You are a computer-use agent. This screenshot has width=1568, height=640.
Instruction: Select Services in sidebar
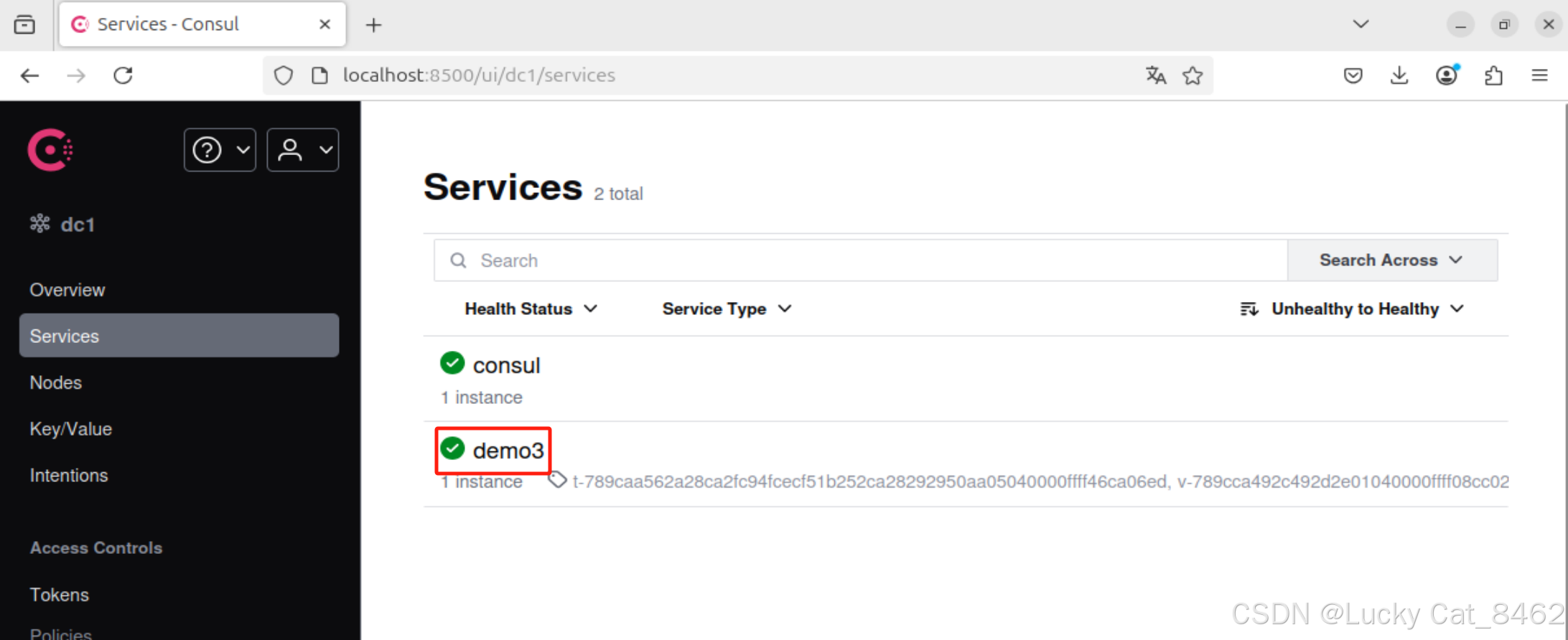179,336
